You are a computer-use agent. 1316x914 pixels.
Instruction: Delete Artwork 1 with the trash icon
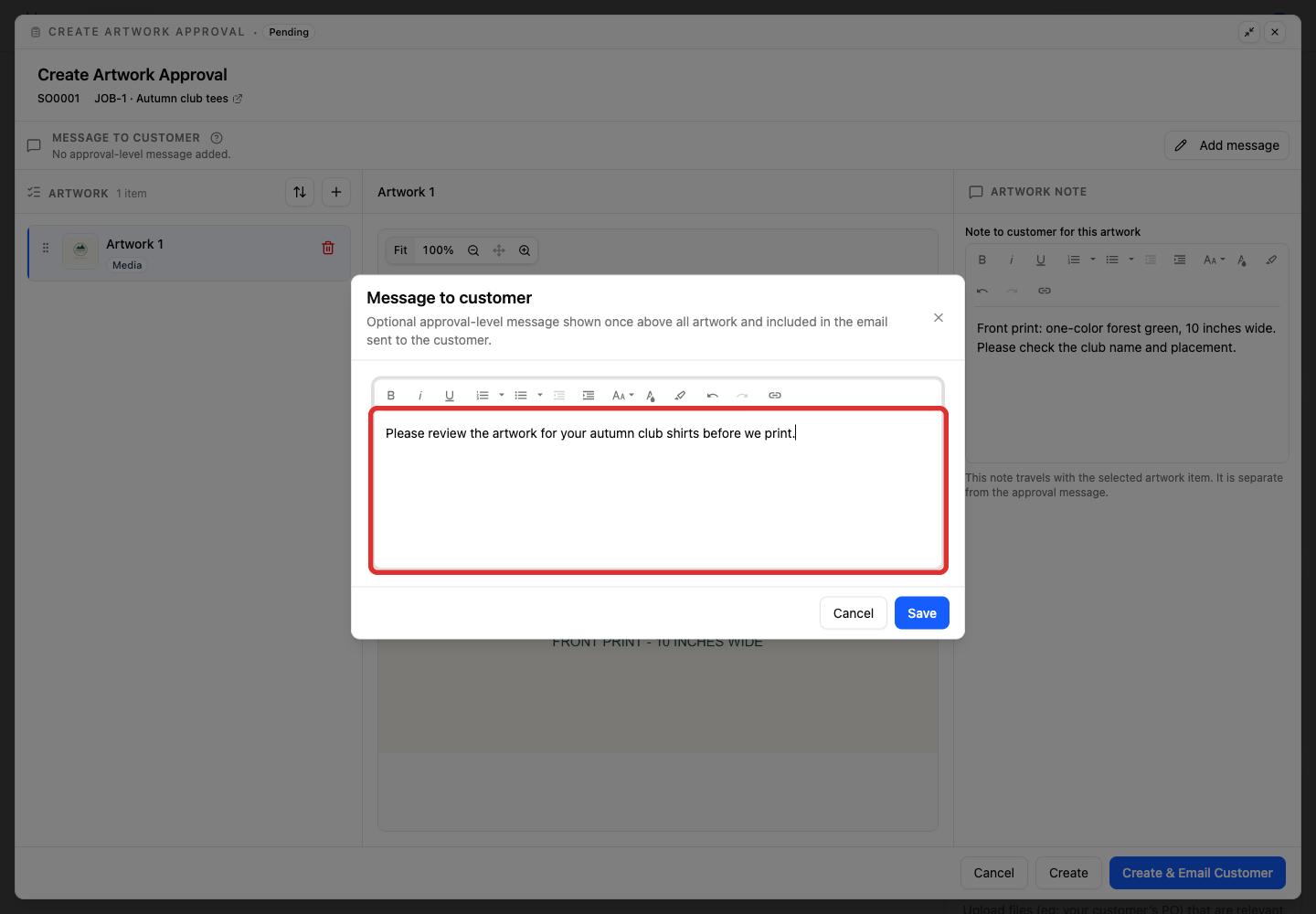tap(328, 248)
